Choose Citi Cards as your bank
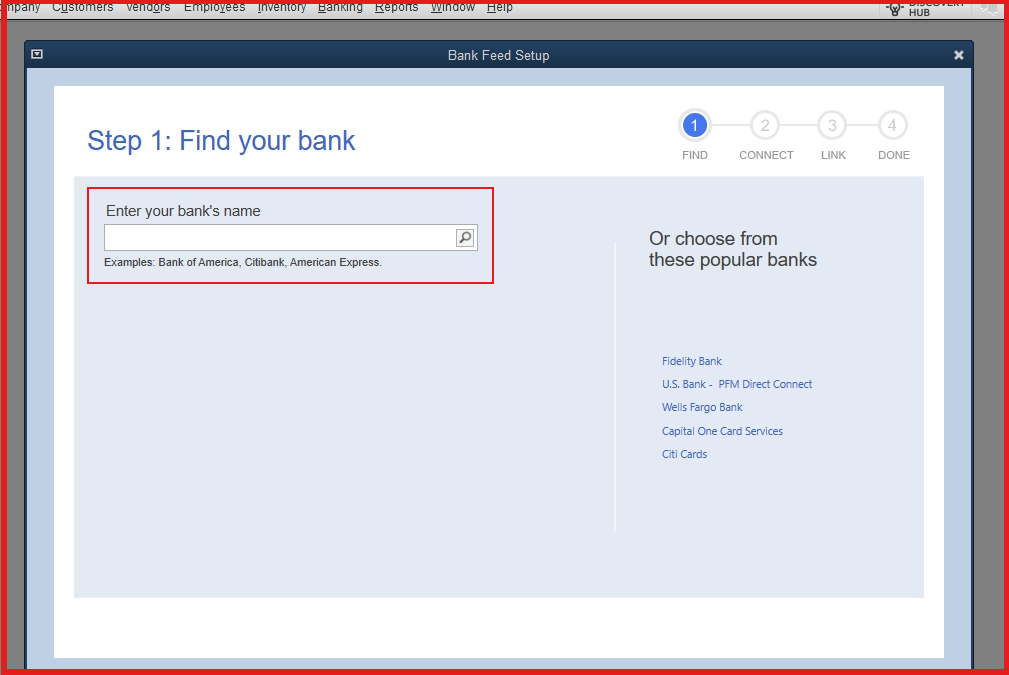This screenshot has height=675, width=1009. coord(683,453)
